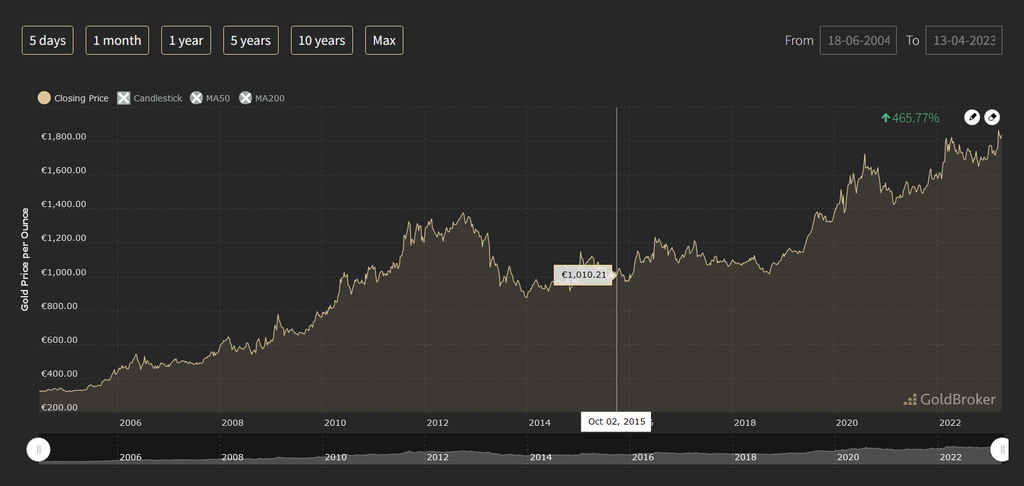
Task: Open the To date field
Action: 963,41
